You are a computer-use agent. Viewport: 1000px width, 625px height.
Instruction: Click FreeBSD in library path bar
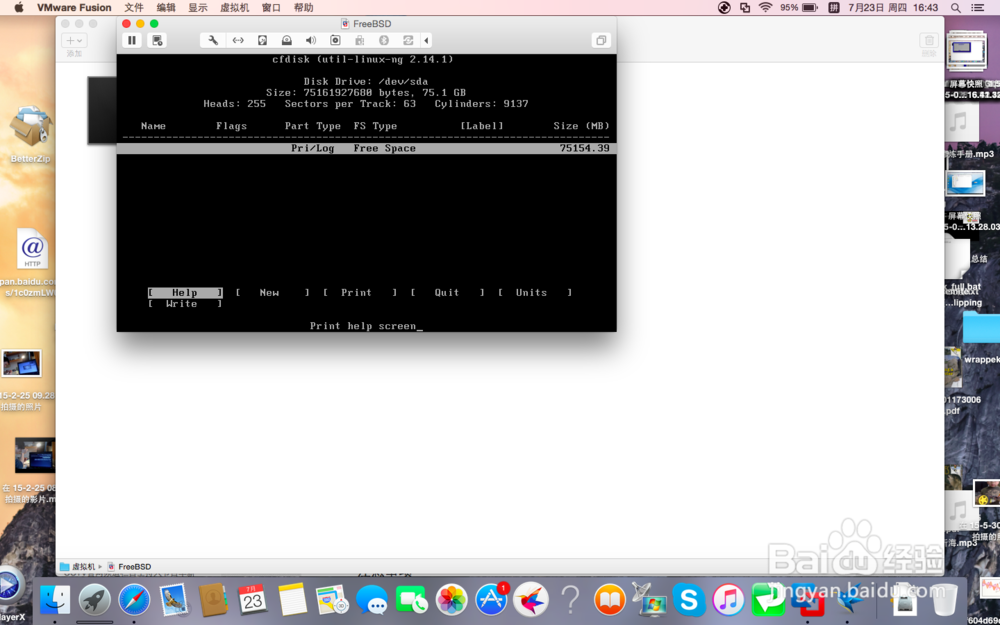[x=129, y=566]
